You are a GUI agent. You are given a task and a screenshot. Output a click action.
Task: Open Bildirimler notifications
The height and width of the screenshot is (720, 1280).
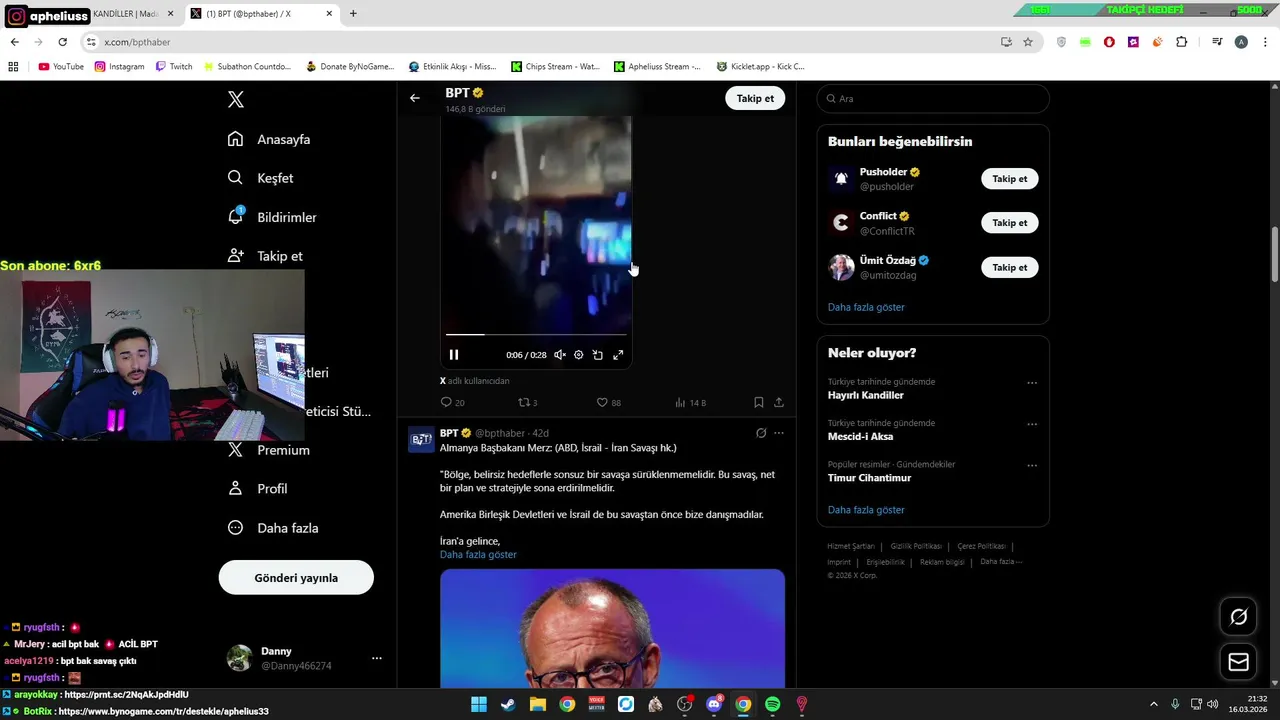pyautogui.click(x=272, y=217)
